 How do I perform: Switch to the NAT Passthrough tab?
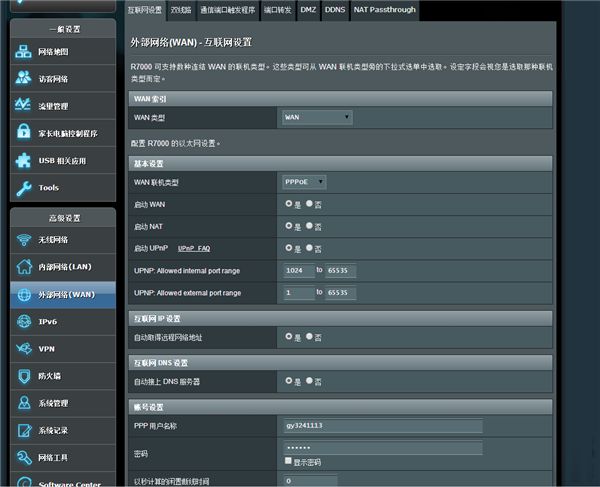point(383,10)
